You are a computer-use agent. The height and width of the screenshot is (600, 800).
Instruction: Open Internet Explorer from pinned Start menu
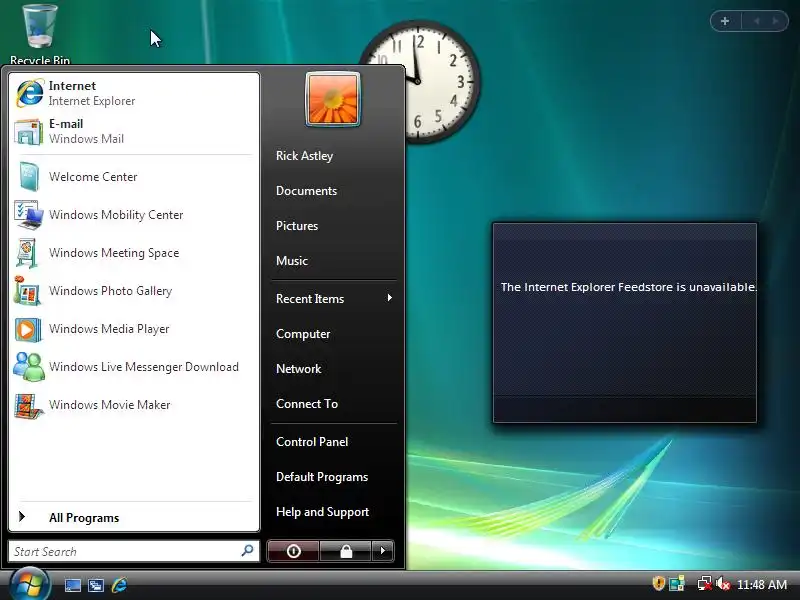pos(134,93)
